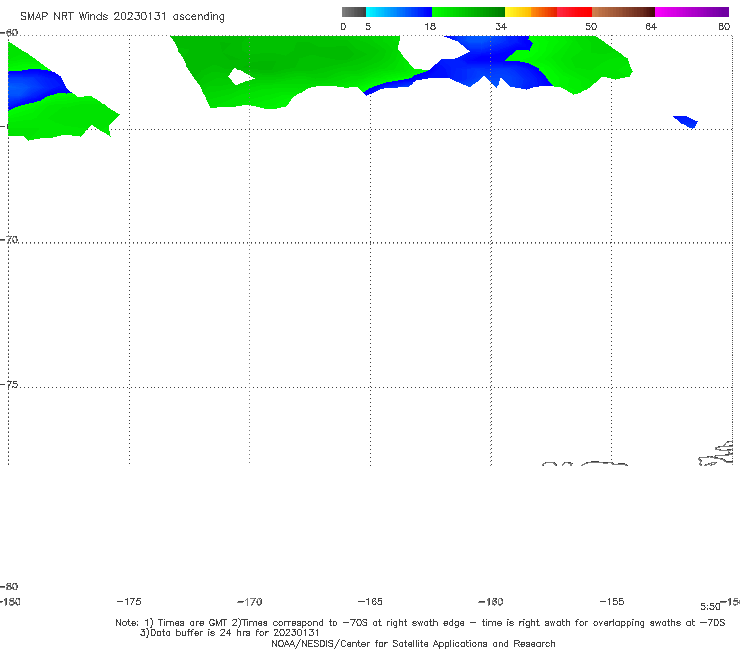Select the magenta-purple segment of the color bar
Screen dimensions: 740x650
tap(692, 12)
